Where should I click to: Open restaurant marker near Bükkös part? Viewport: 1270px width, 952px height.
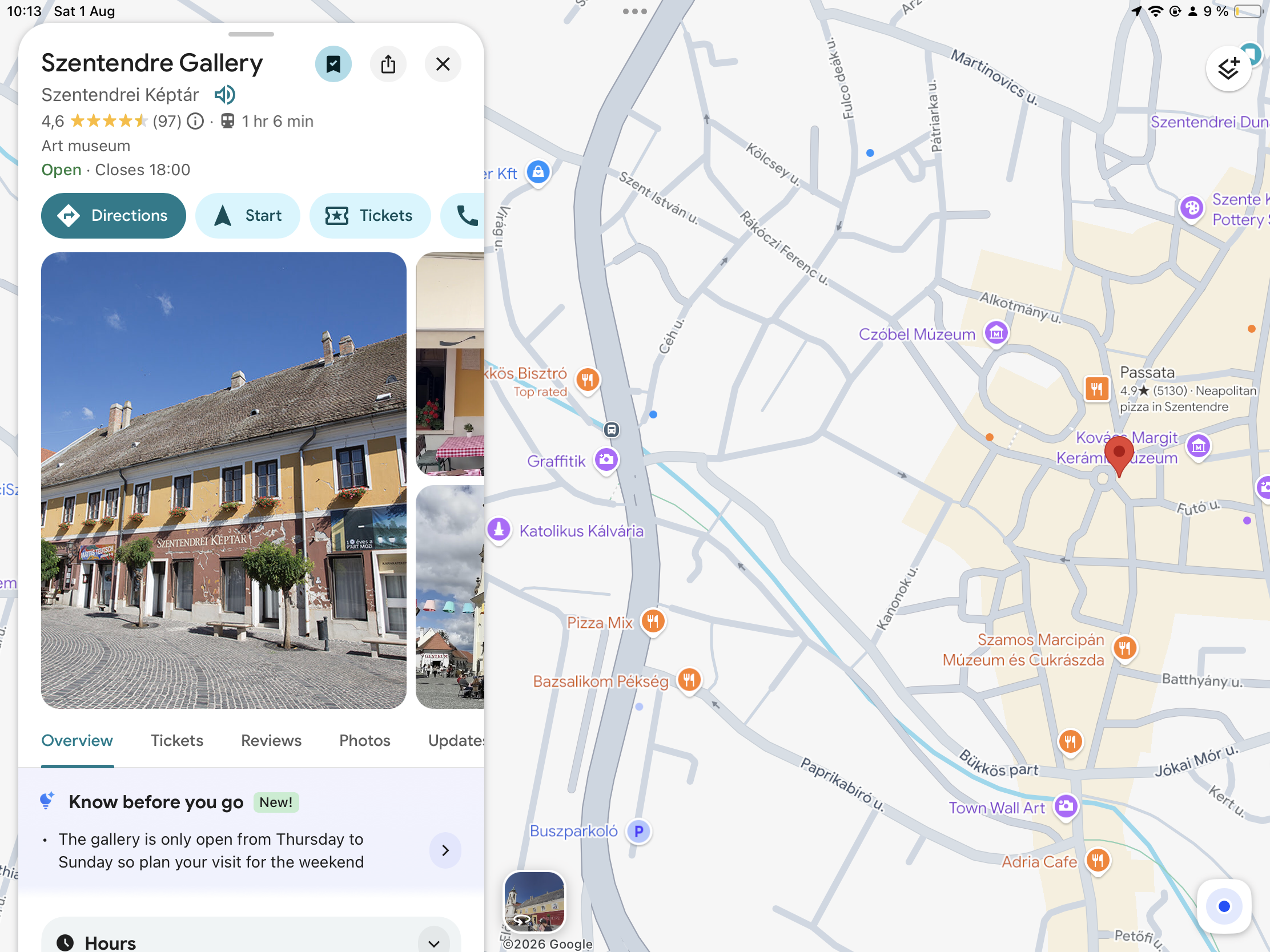tap(1070, 741)
